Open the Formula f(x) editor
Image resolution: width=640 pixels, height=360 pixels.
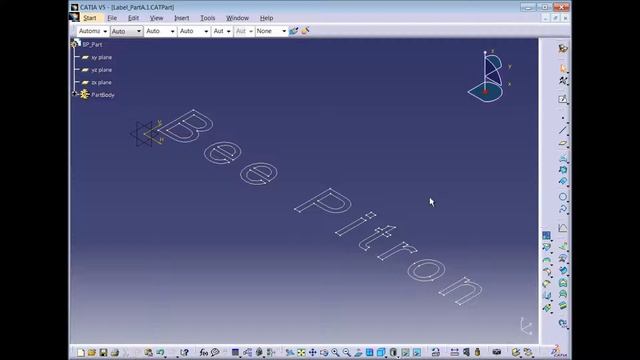pos(204,352)
